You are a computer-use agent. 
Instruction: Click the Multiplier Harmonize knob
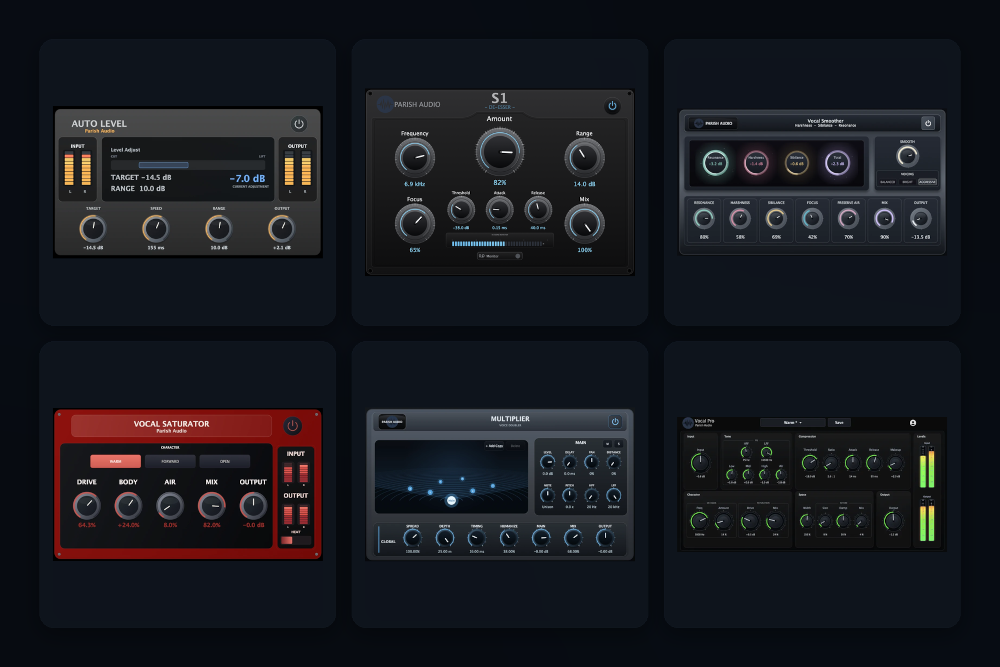click(509, 539)
